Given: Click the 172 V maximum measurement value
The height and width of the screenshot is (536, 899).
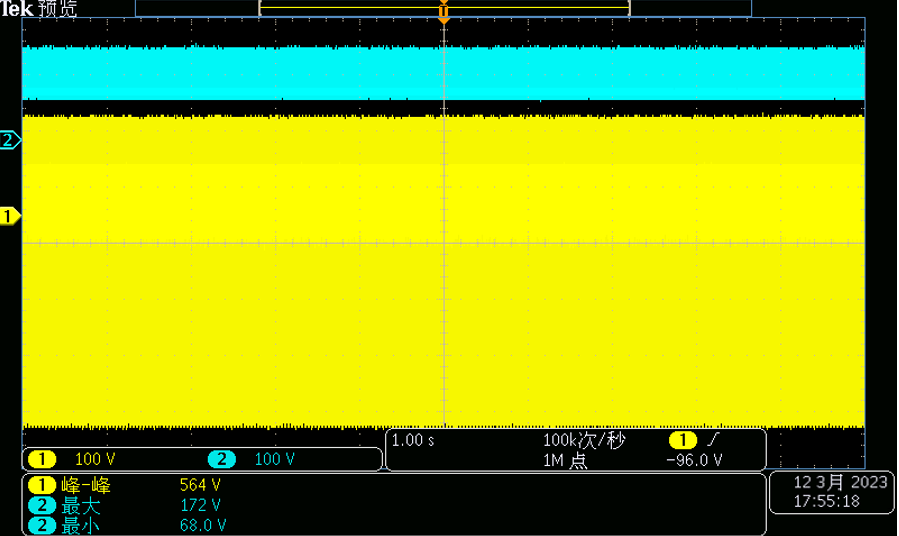Looking at the screenshot, I should (x=200, y=505).
